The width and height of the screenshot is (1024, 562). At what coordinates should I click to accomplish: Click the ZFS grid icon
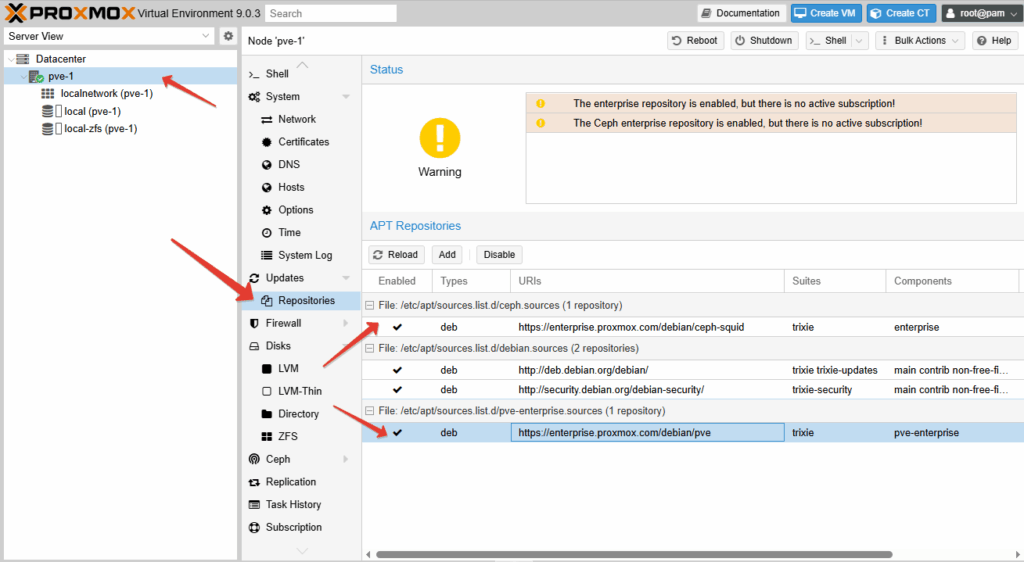click(x=266, y=437)
